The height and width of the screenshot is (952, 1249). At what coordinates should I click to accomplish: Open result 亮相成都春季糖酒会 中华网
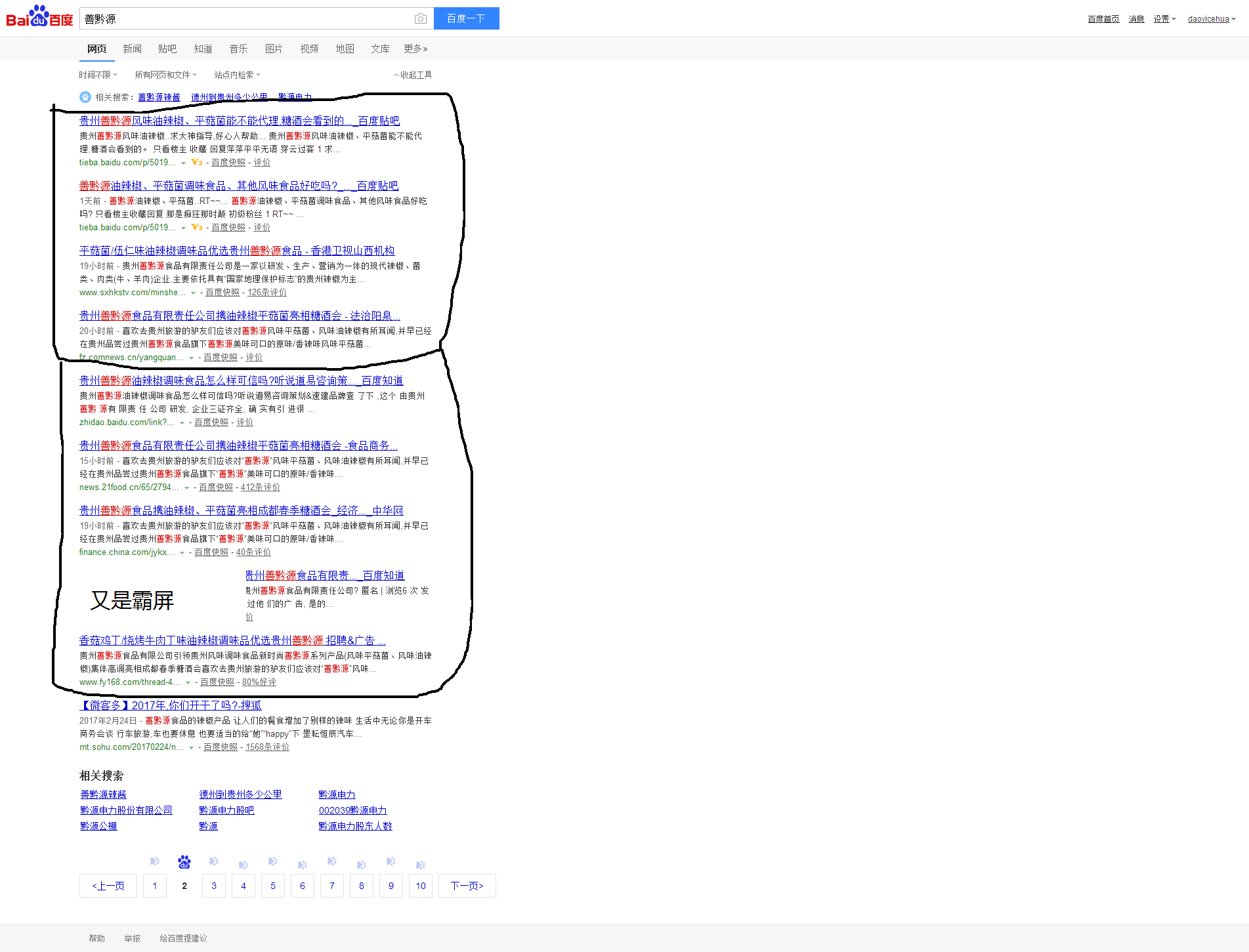coord(242,510)
